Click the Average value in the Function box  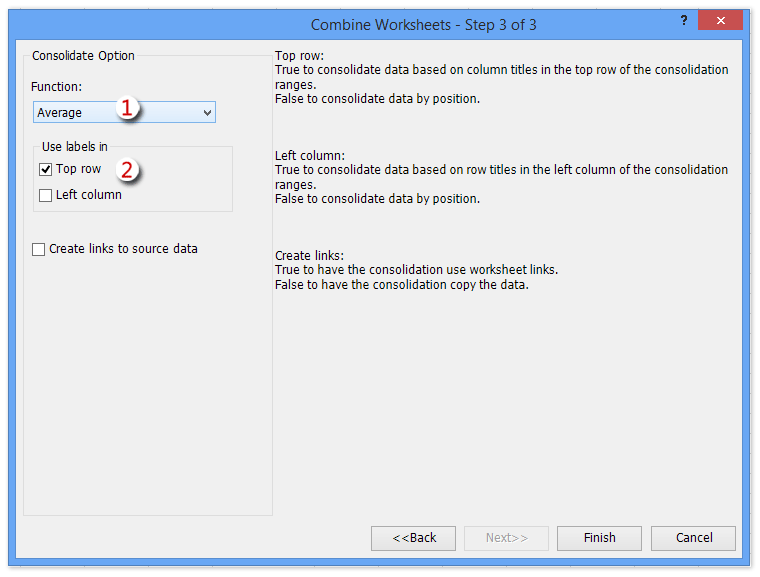(x=60, y=113)
